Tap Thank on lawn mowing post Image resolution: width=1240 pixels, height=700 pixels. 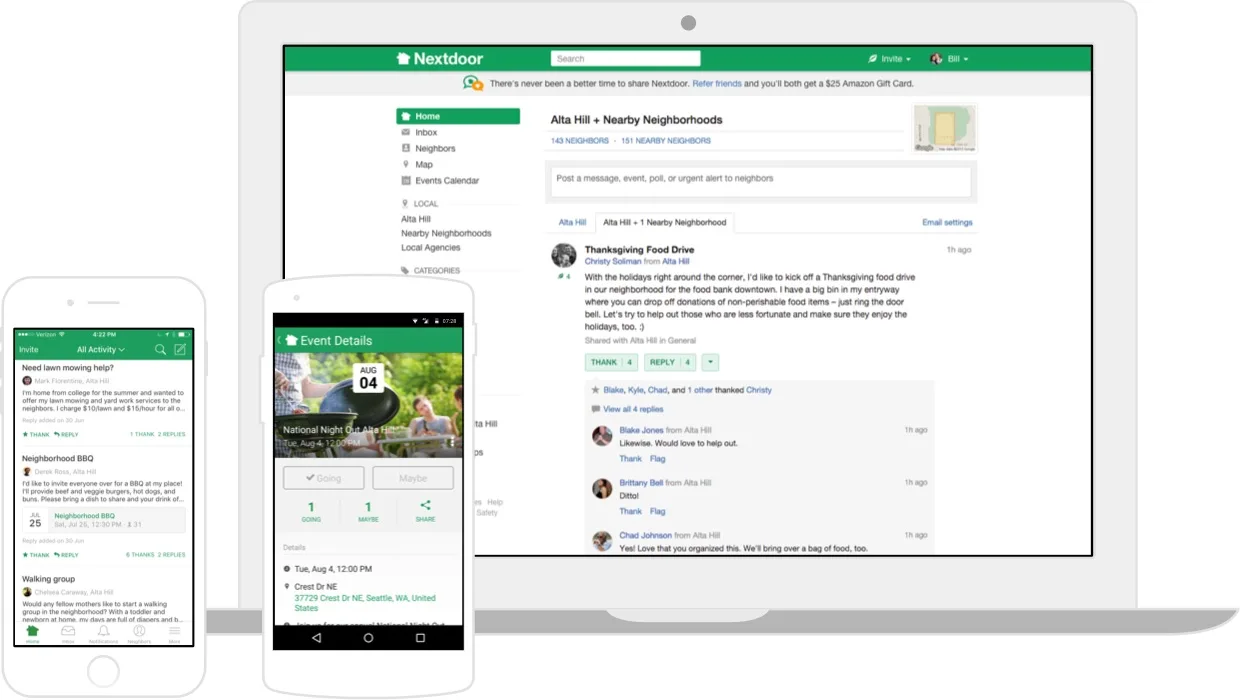36,435
